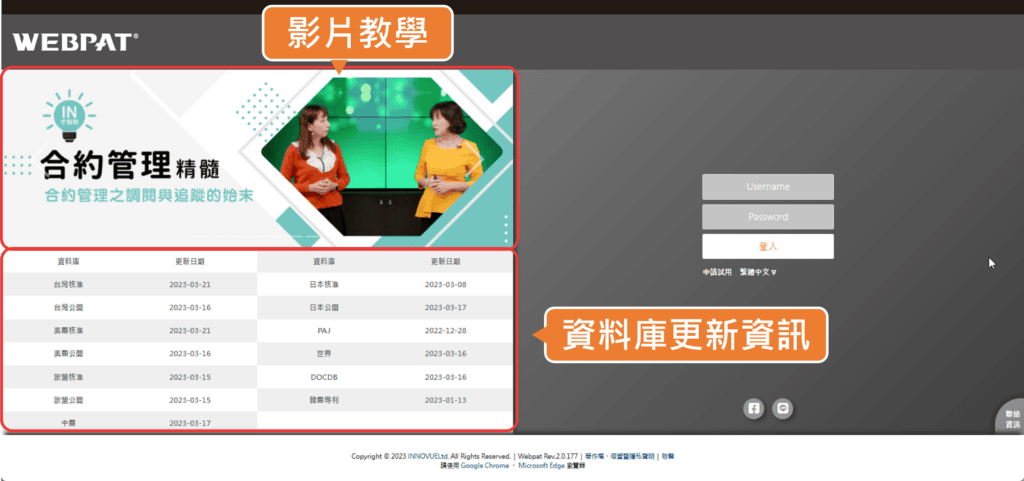The height and width of the screenshot is (481, 1024).
Task: Click the Facebook icon
Action: tap(753, 408)
